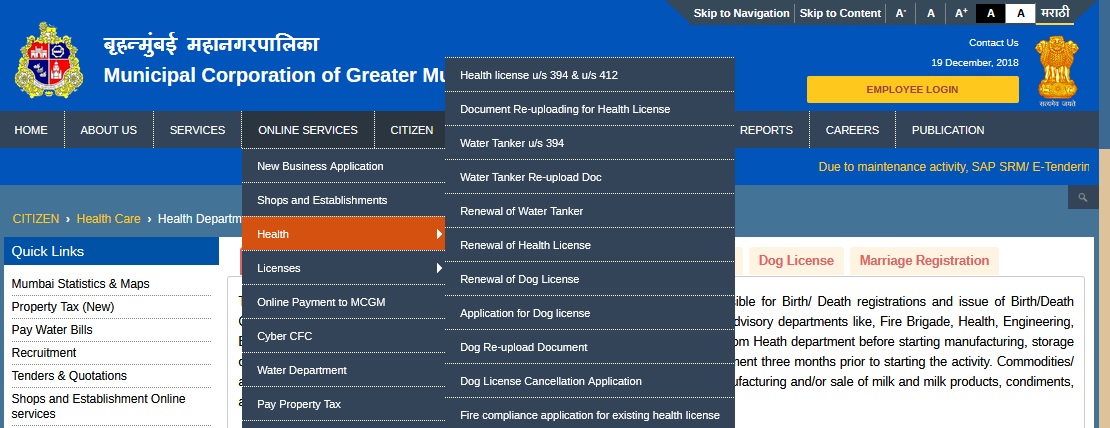Image resolution: width=1110 pixels, height=428 pixels.
Task: Follow the Skip to Content link
Action: click(840, 13)
